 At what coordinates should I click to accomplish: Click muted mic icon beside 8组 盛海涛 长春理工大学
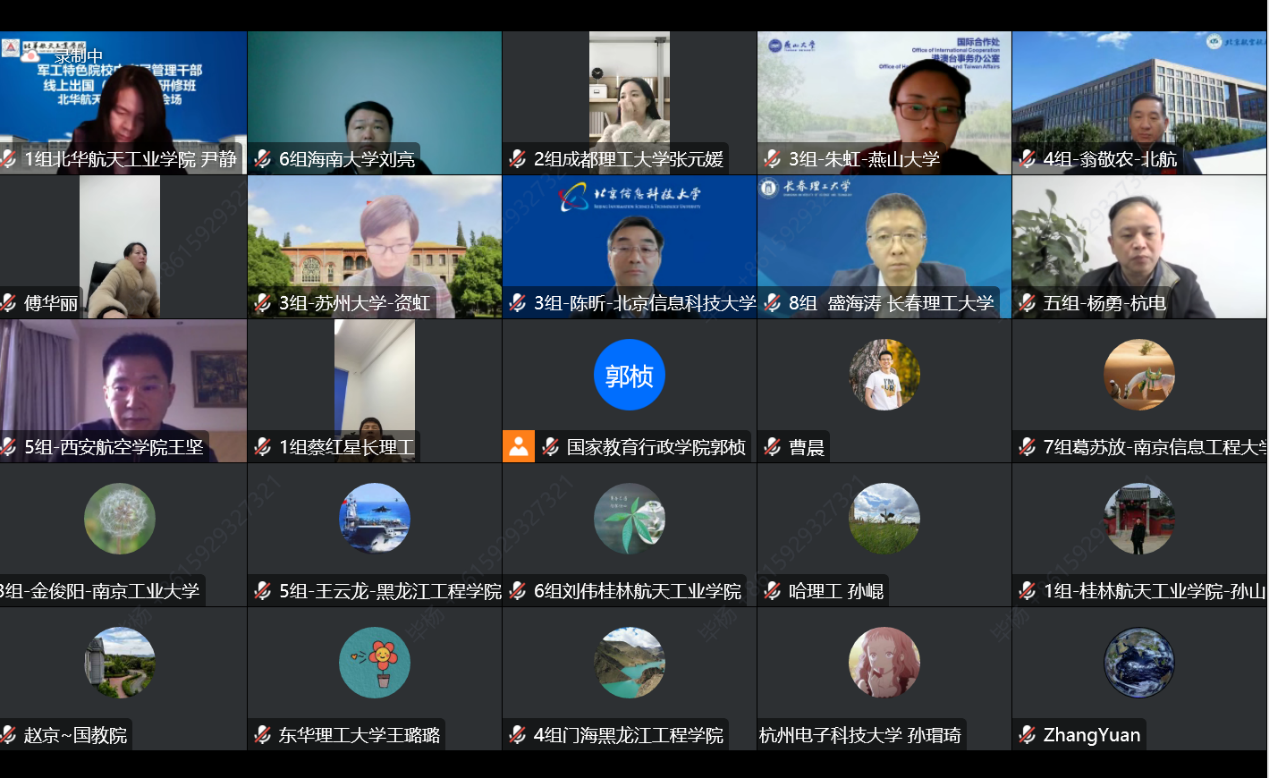point(773,303)
